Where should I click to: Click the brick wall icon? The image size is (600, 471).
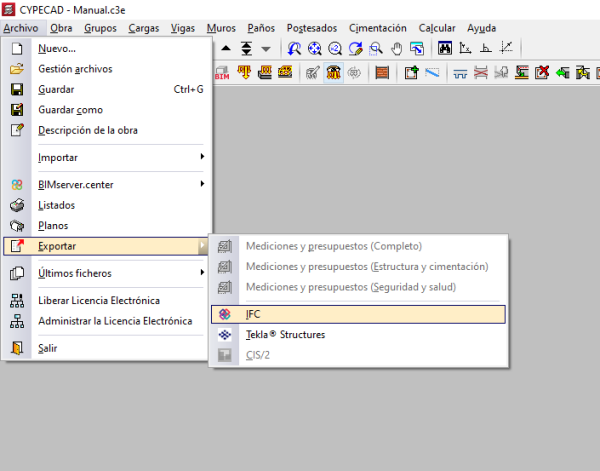click(382, 72)
